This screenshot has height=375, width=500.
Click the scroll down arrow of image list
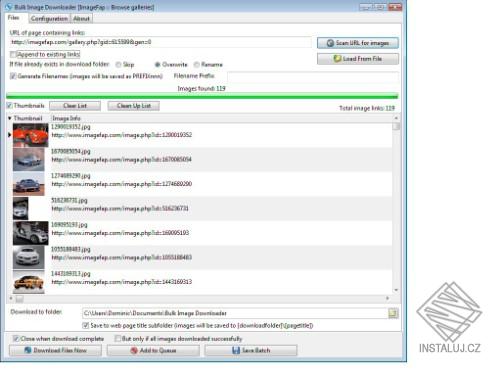pyautogui.click(x=396, y=290)
